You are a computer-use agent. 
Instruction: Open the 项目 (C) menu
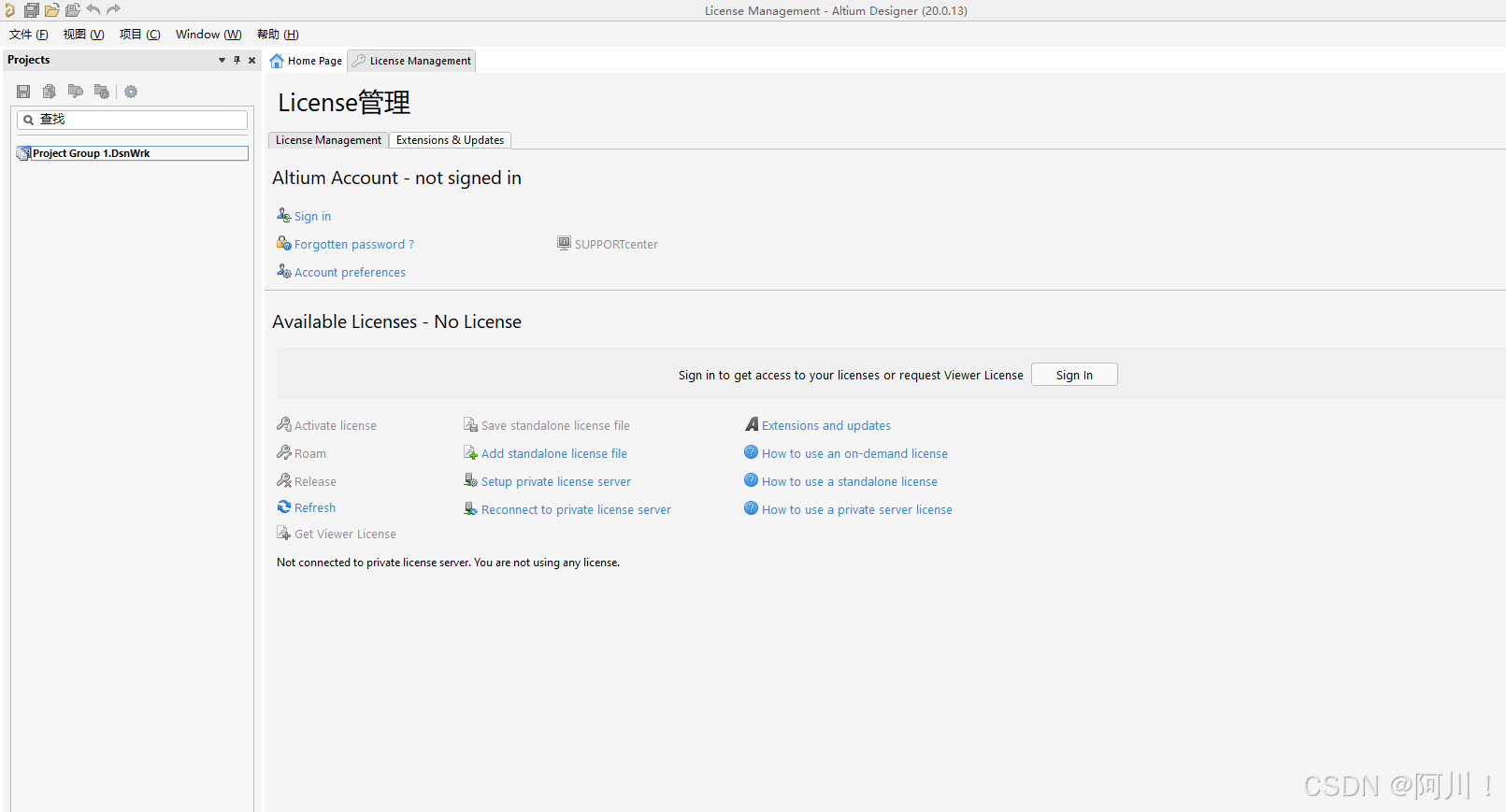click(140, 35)
